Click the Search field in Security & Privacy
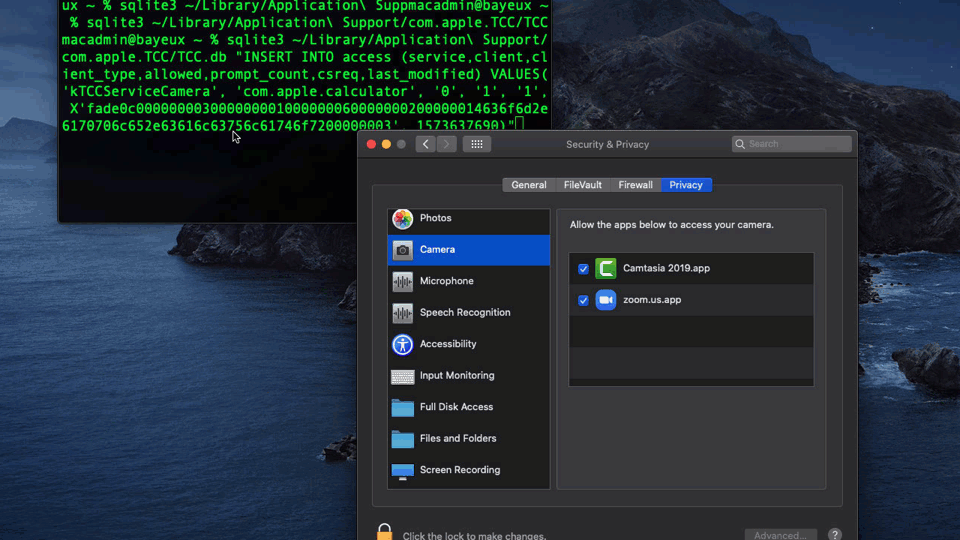This screenshot has height=540, width=960. click(797, 144)
